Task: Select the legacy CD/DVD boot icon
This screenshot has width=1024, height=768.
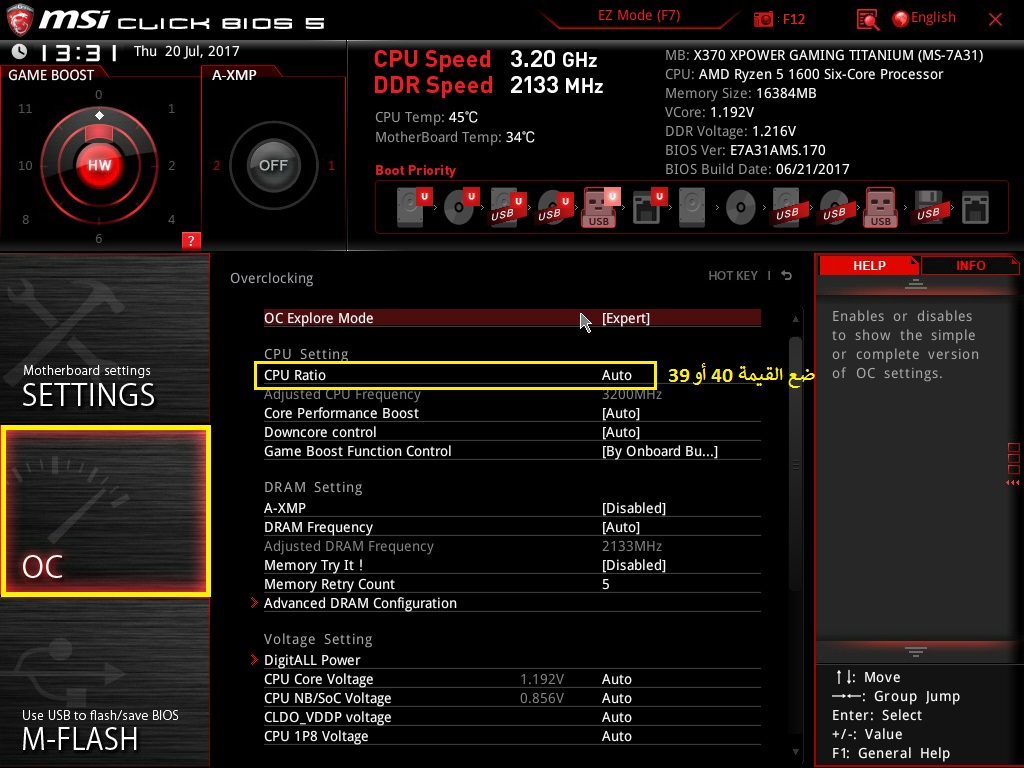Action: point(741,208)
